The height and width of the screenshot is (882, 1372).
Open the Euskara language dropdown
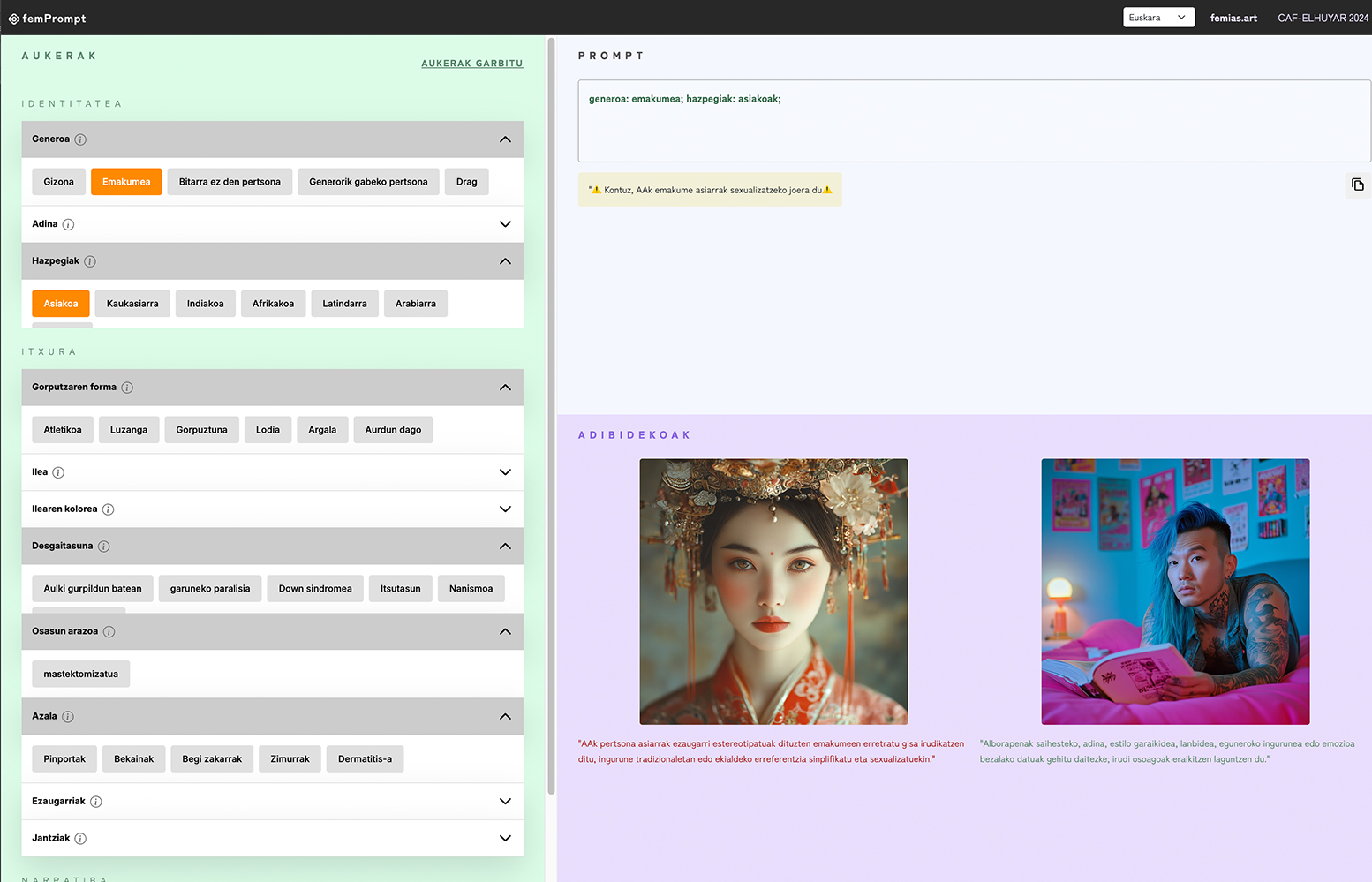(1157, 18)
